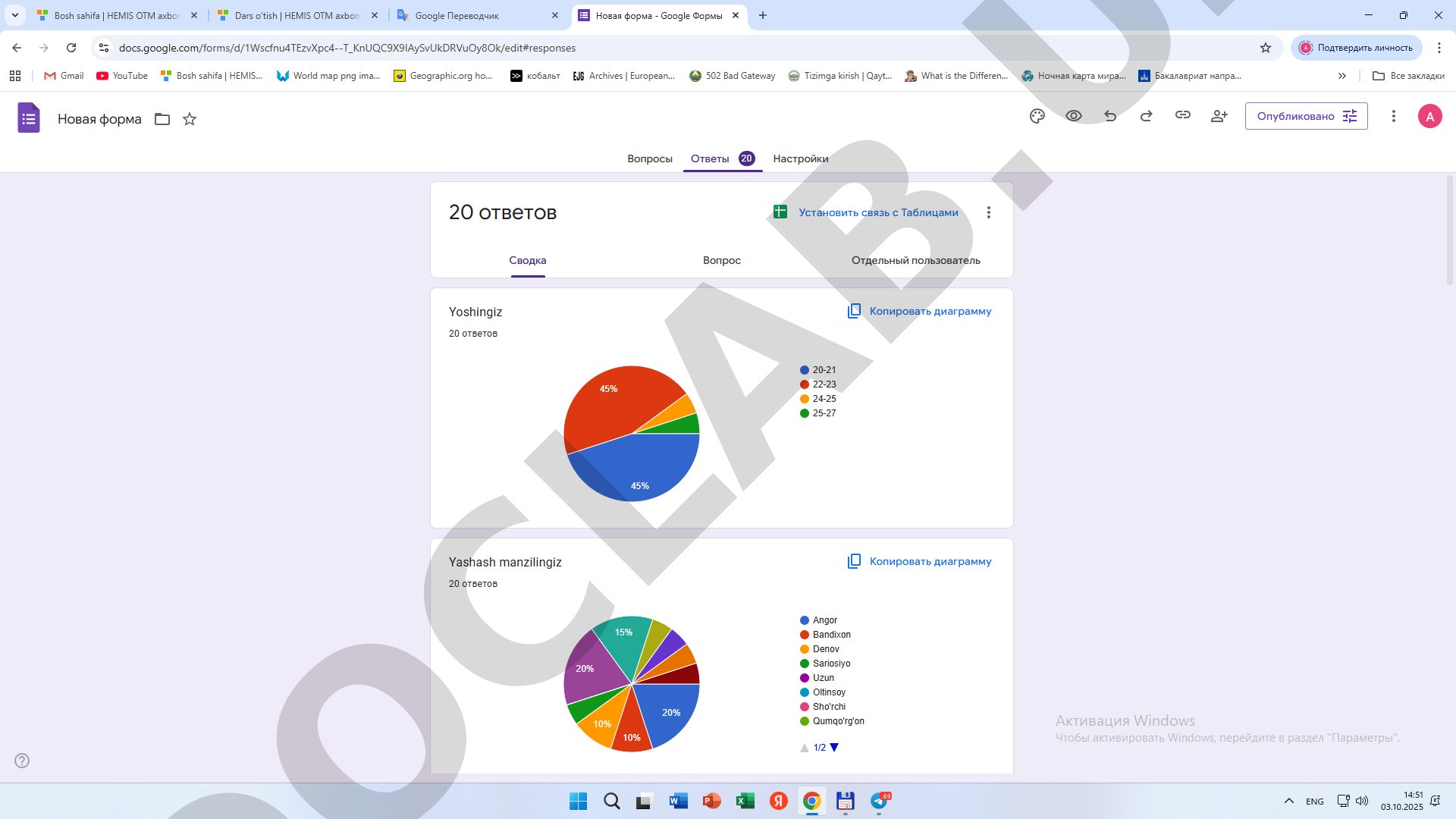1456x819 pixels.
Task: Select the Angor legend entry
Action: pos(818,620)
